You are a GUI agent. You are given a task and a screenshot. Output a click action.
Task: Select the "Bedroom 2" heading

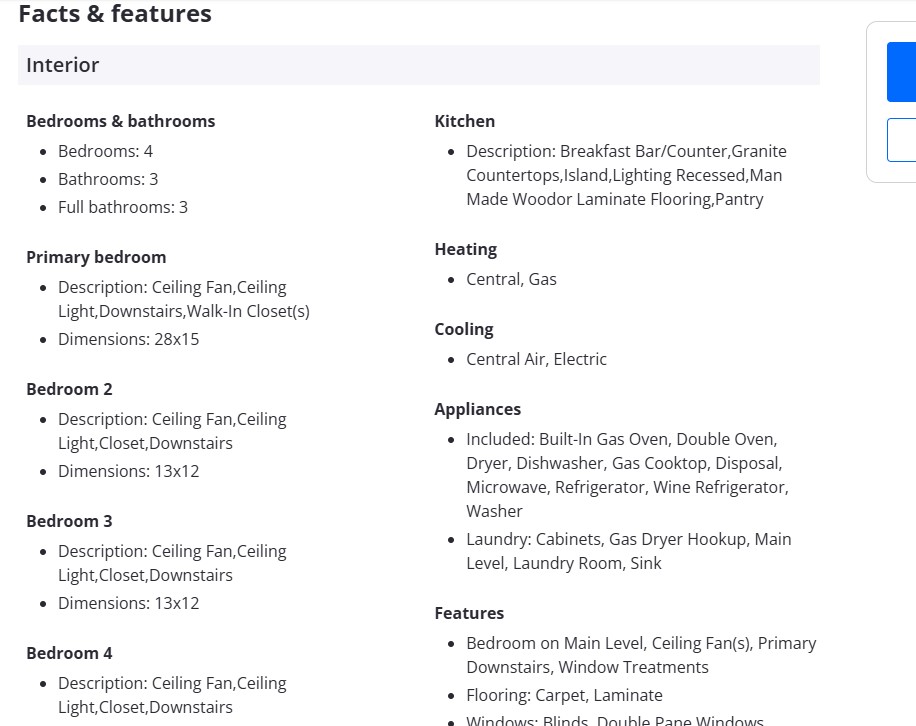point(69,389)
